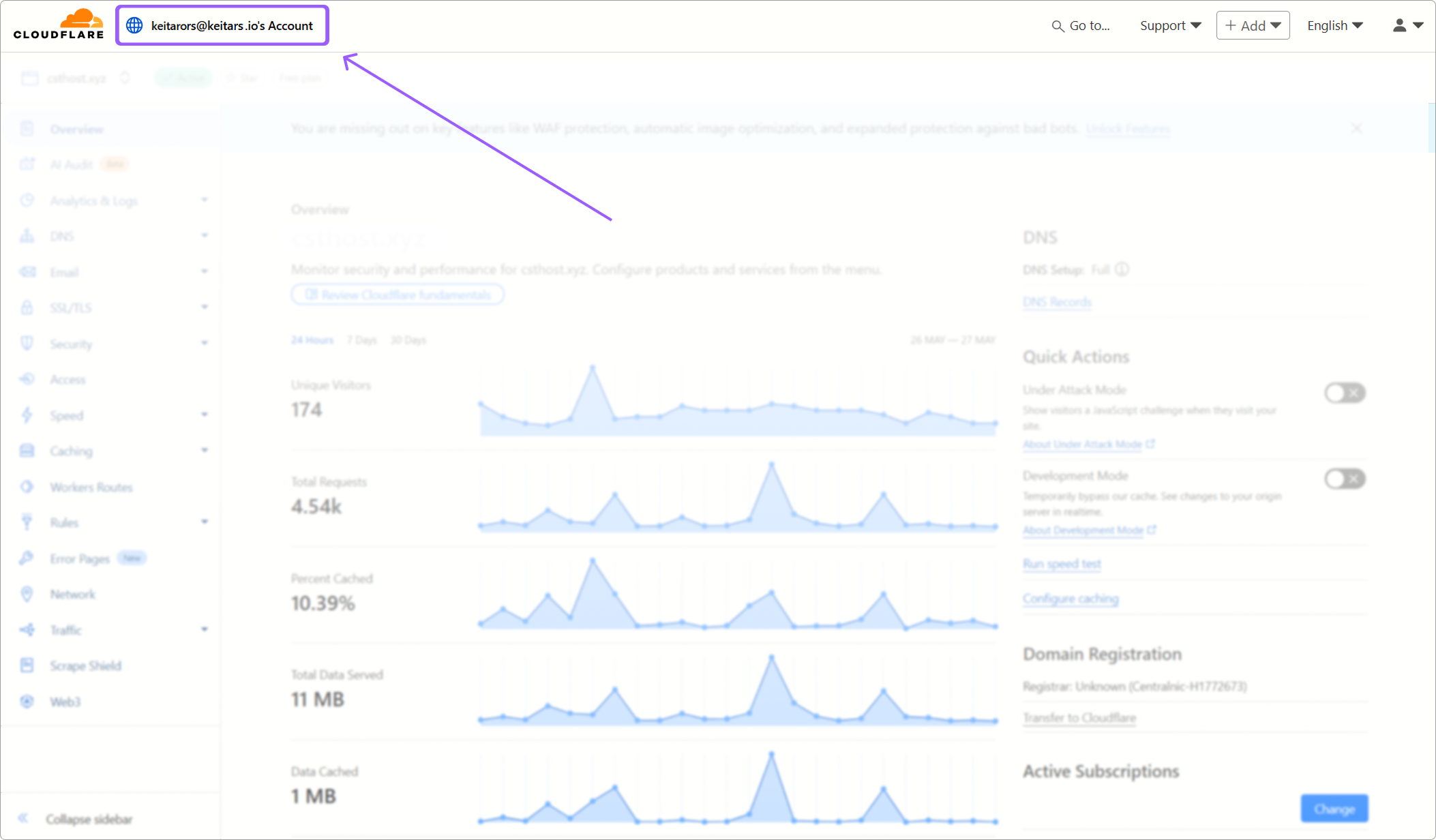The height and width of the screenshot is (840, 1436).
Task: Click the csthost.xyz domain icon
Action: pyautogui.click(x=29, y=78)
